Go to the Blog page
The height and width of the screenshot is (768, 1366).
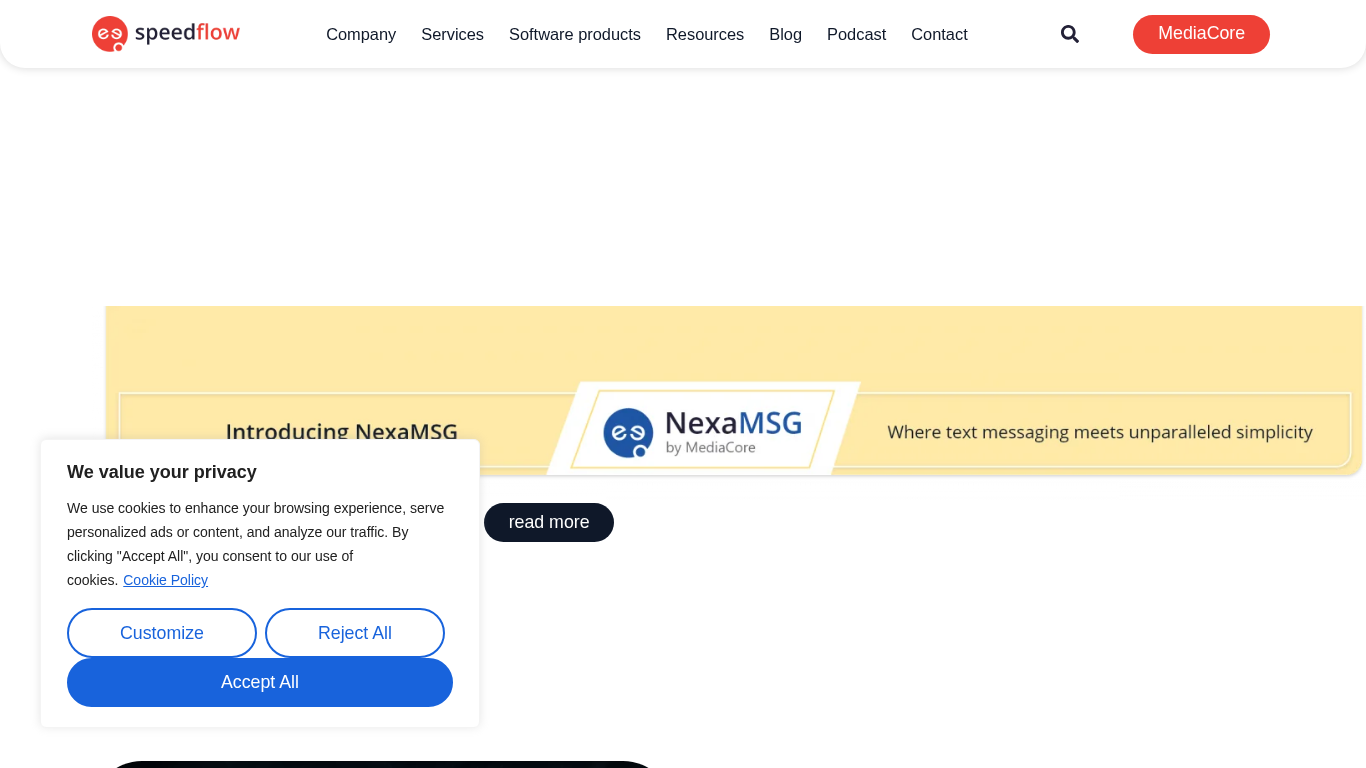click(x=785, y=34)
